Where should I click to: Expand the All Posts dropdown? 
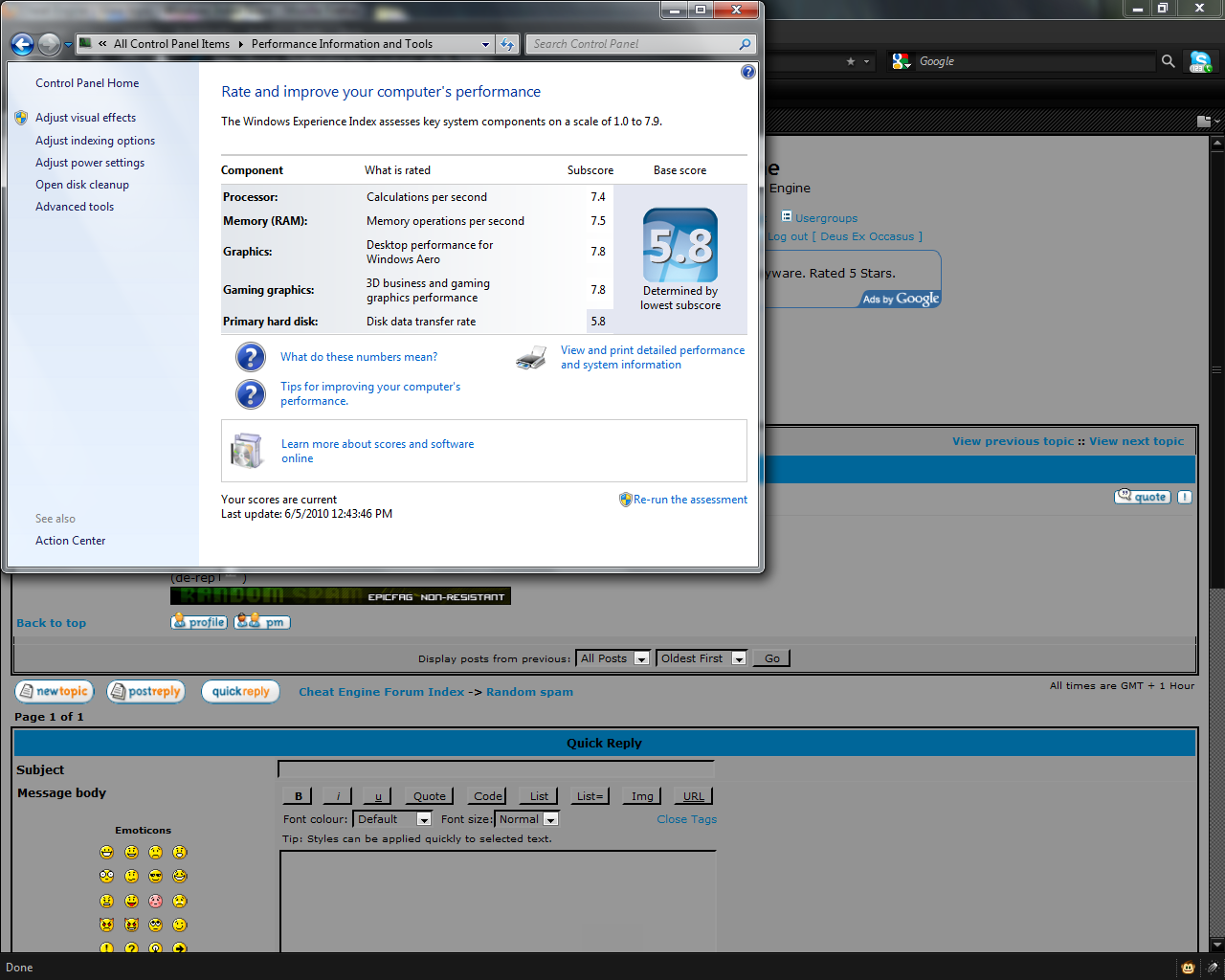click(641, 658)
